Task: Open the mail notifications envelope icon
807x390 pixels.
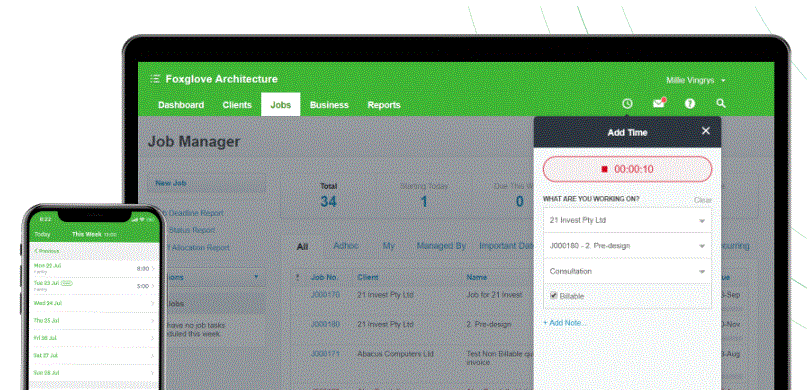Action: [x=659, y=103]
